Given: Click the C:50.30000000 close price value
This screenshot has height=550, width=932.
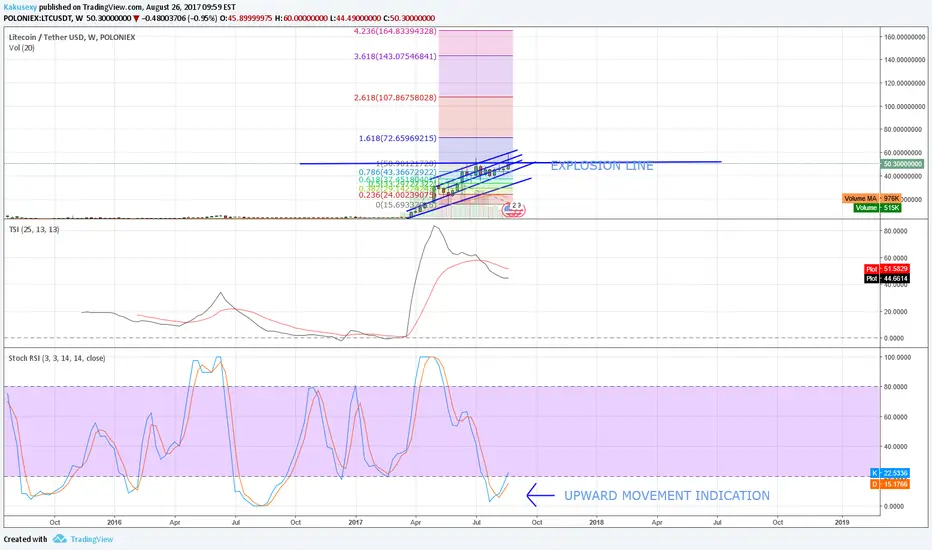Looking at the screenshot, I should 409,18.
